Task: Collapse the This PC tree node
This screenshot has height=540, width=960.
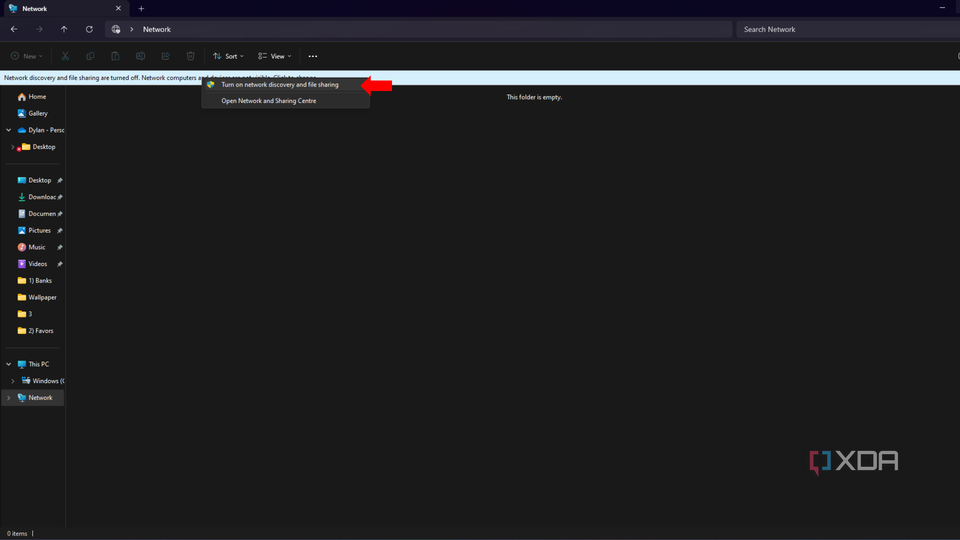Action: click(x=9, y=364)
